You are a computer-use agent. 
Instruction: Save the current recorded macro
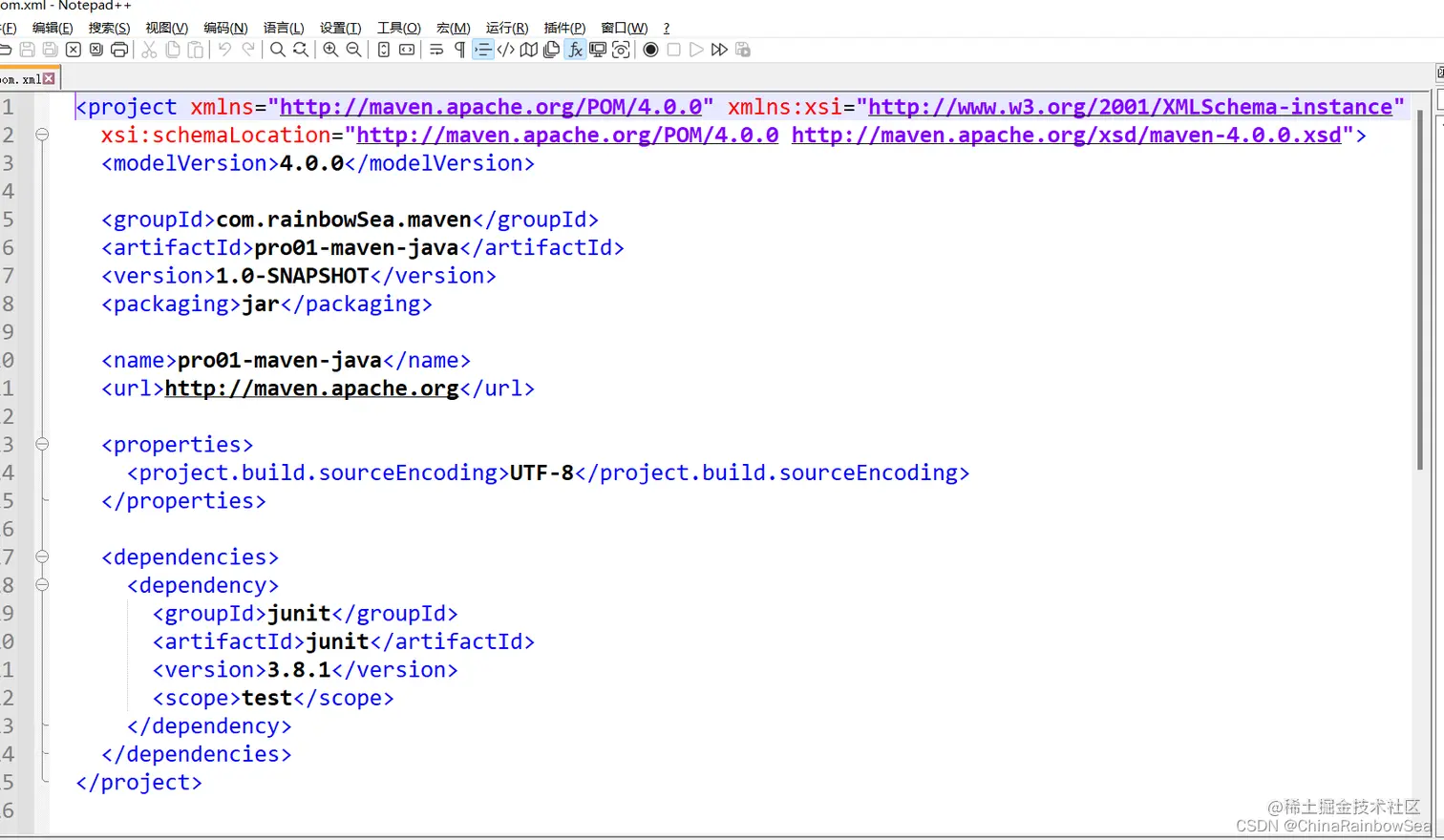click(x=743, y=50)
